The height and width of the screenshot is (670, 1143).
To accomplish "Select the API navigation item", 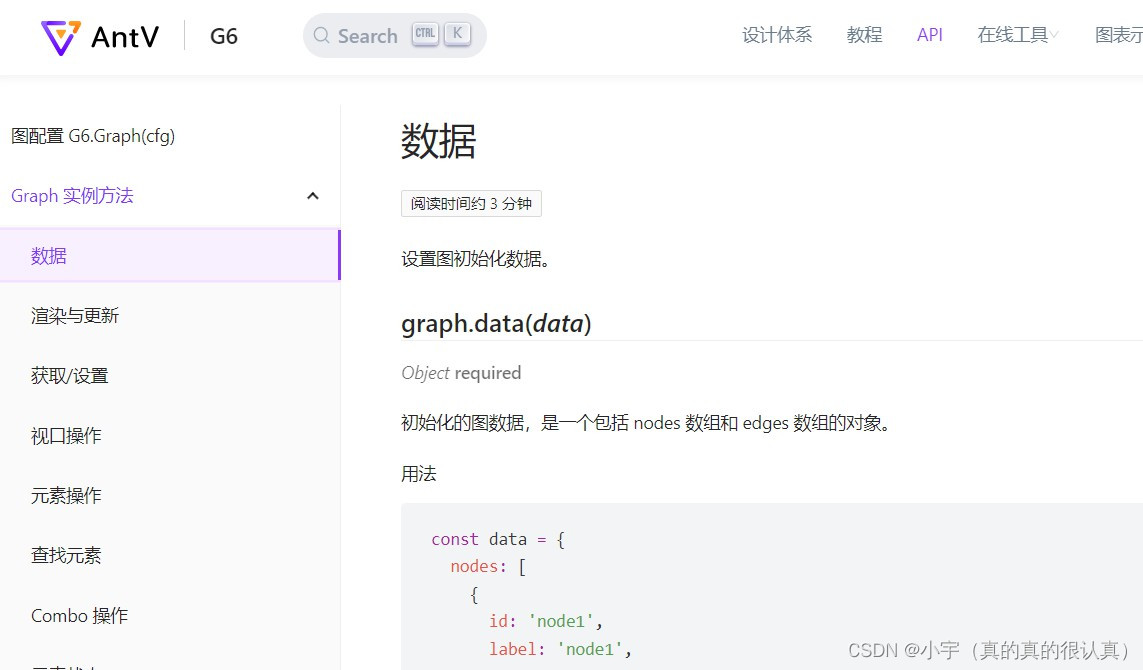I will coord(929,34).
